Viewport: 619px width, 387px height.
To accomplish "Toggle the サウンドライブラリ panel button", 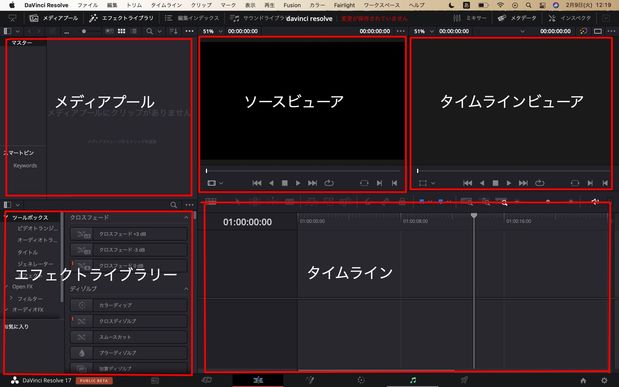I will [257, 18].
